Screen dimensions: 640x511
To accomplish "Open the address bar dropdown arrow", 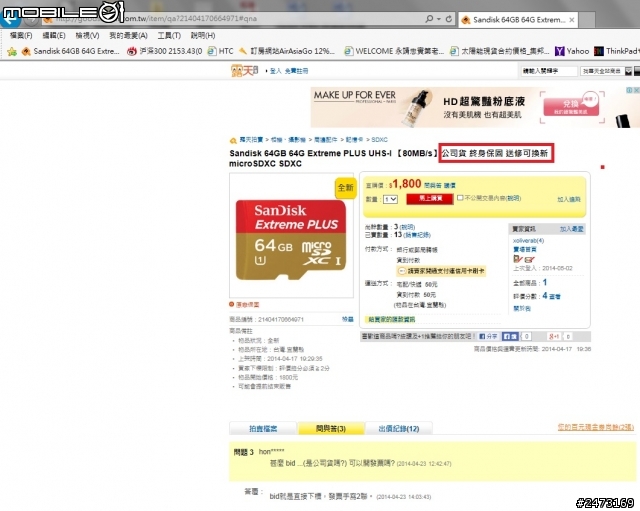I will point(439,19).
